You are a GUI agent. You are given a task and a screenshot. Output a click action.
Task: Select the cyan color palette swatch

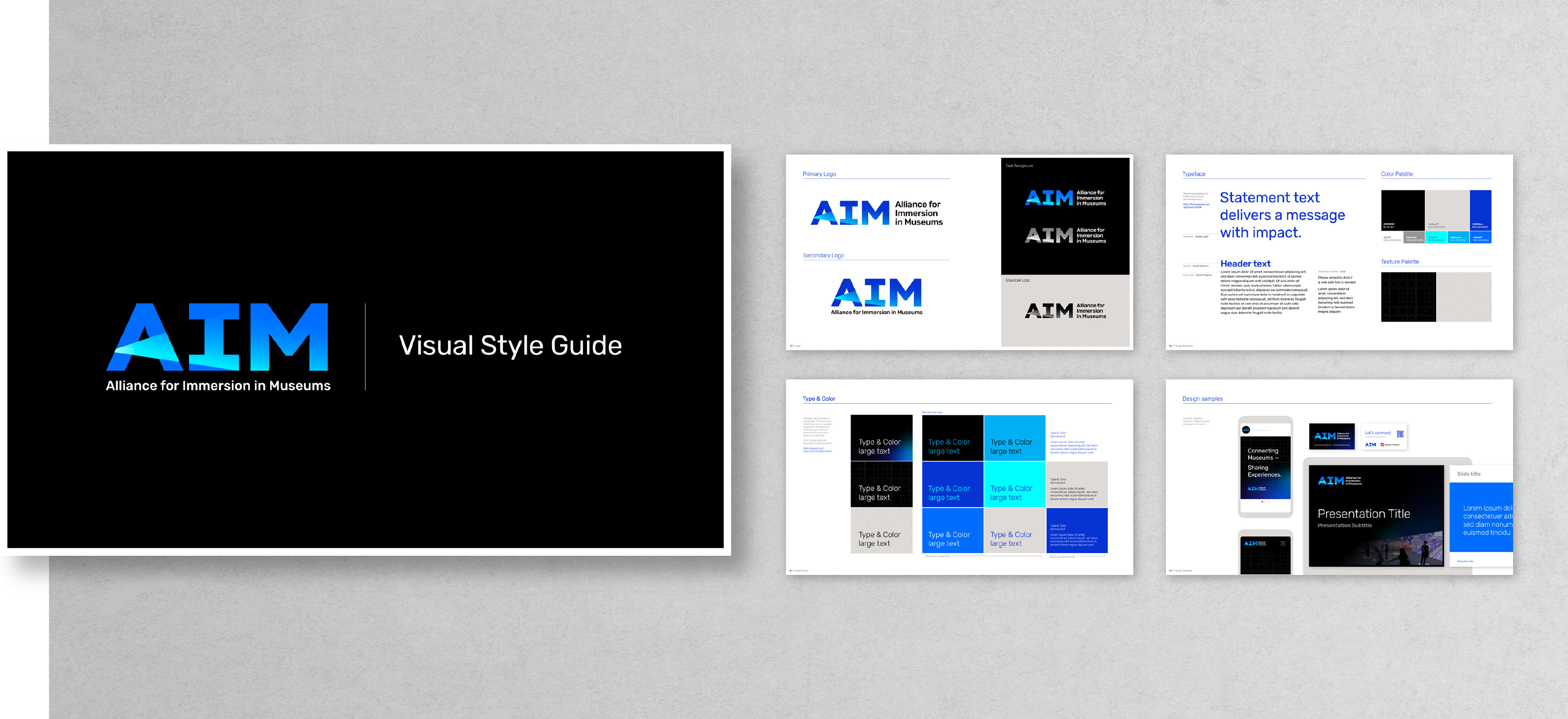point(1436,237)
